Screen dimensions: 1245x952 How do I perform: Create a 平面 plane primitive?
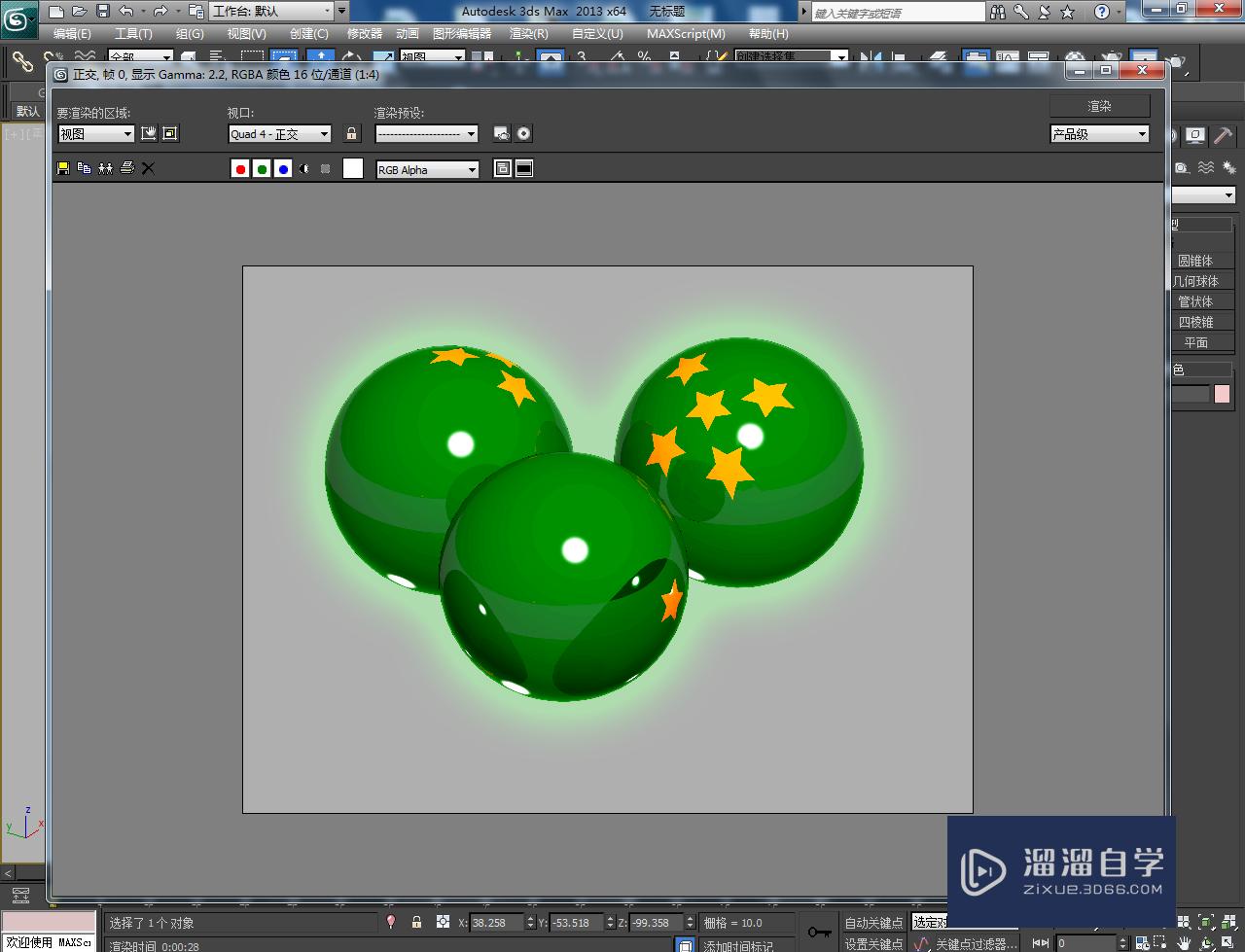tap(1201, 342)
